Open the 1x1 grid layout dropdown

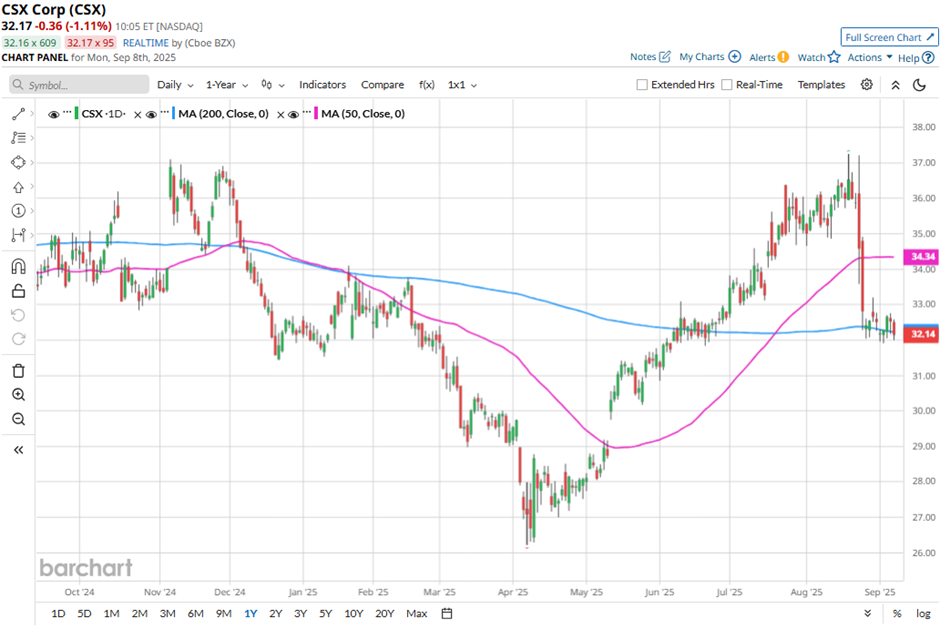pyautogui.click(x=462, y=85)
